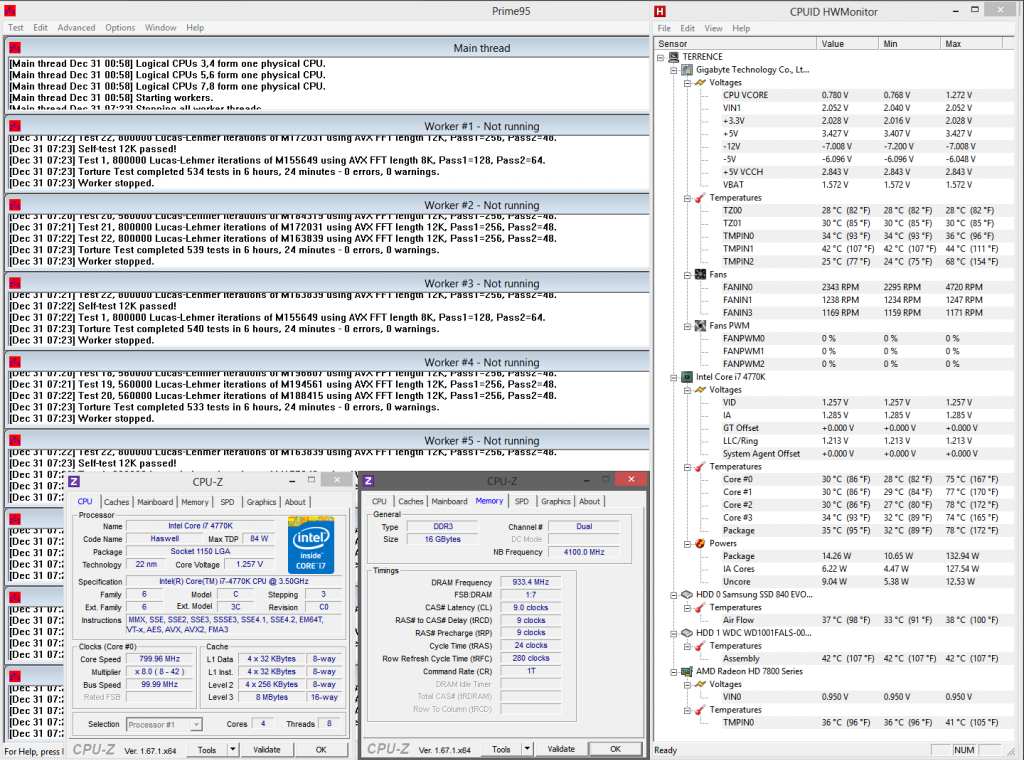Collapse the Gigabyte Voltages tree node
This screenshot has width=1024, height=760.
click(687, 83)
